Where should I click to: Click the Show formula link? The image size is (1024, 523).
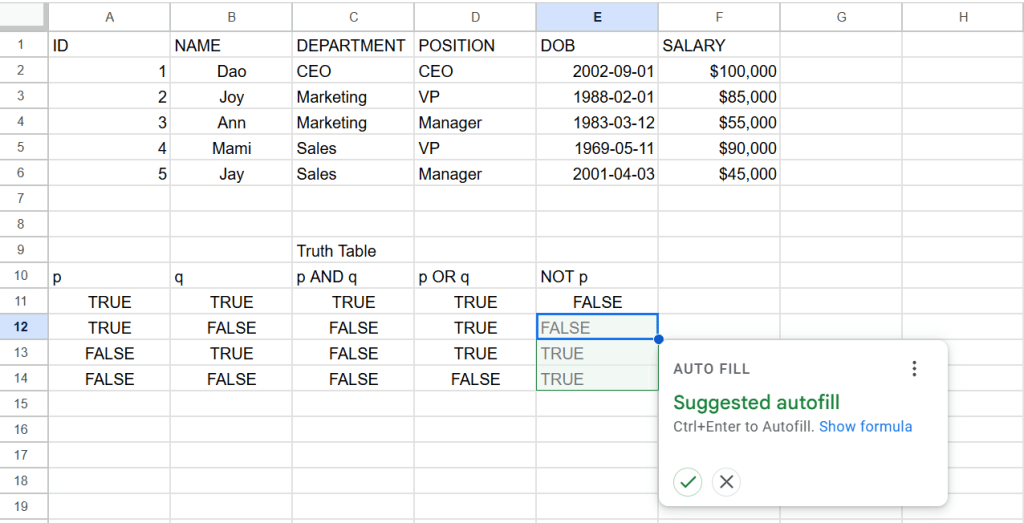[865, 426]
